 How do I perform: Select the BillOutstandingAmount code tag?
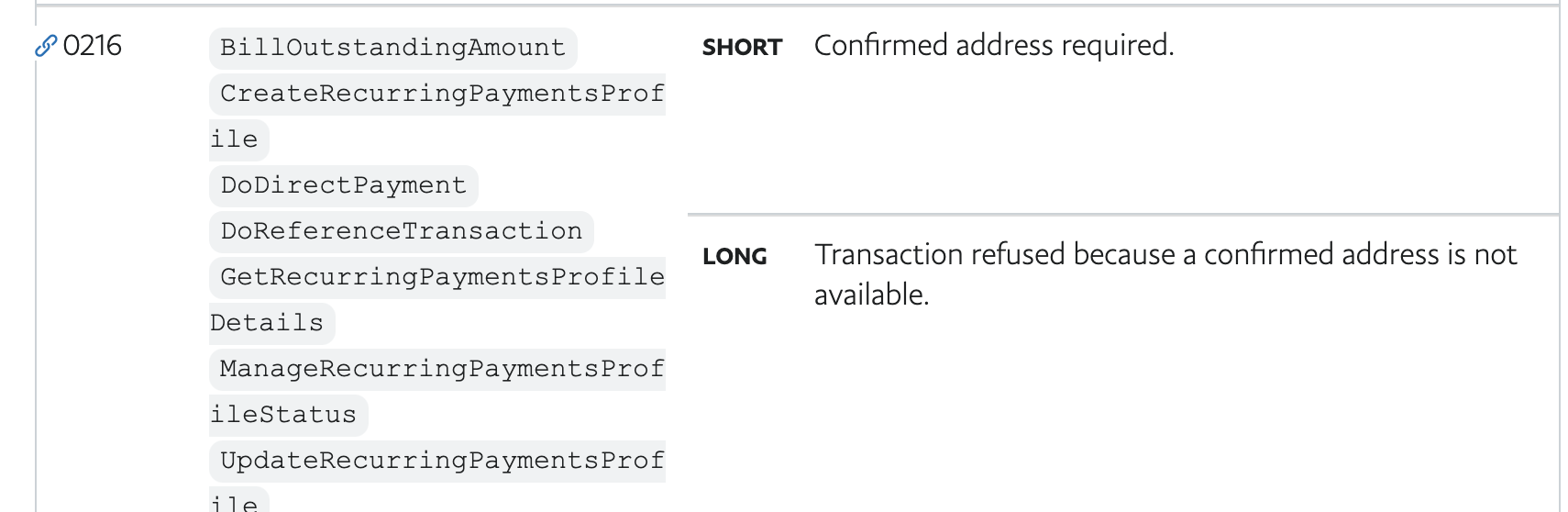pos(392,48)
